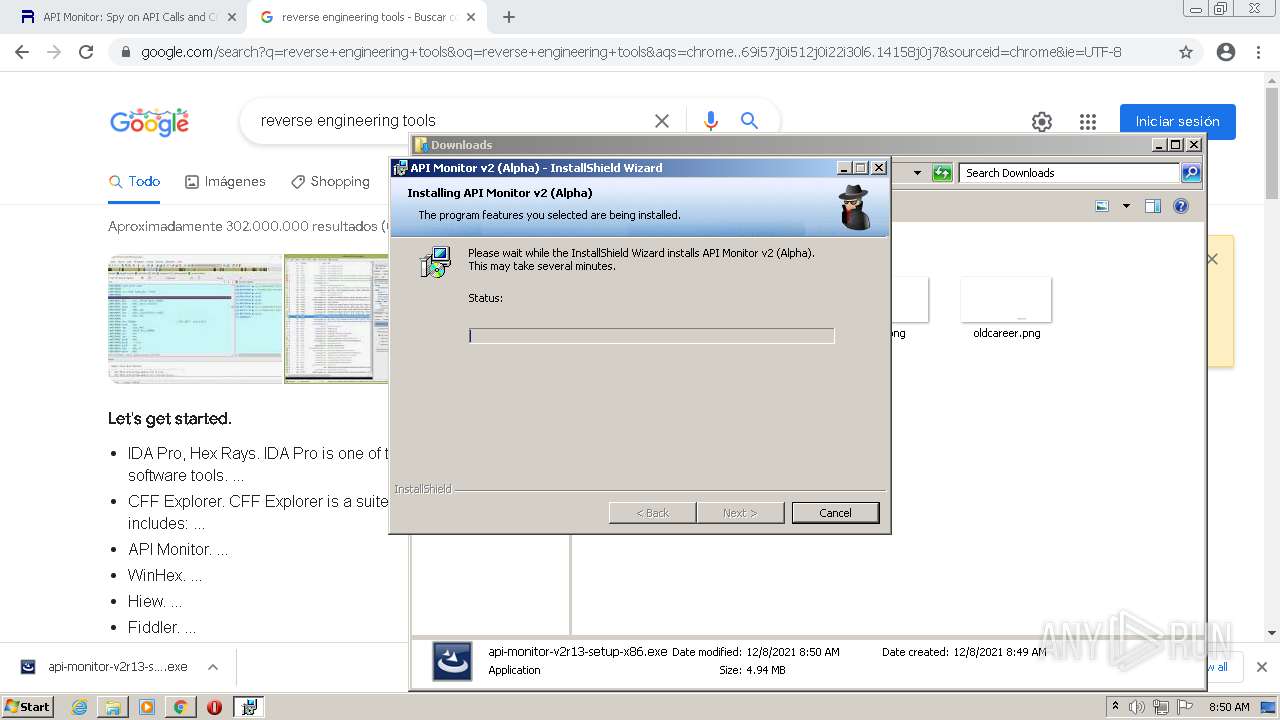Screen dimensions: 1280x720
Task: Click the spy mascot icon in wizard header
Action: (x=854, y=207)
